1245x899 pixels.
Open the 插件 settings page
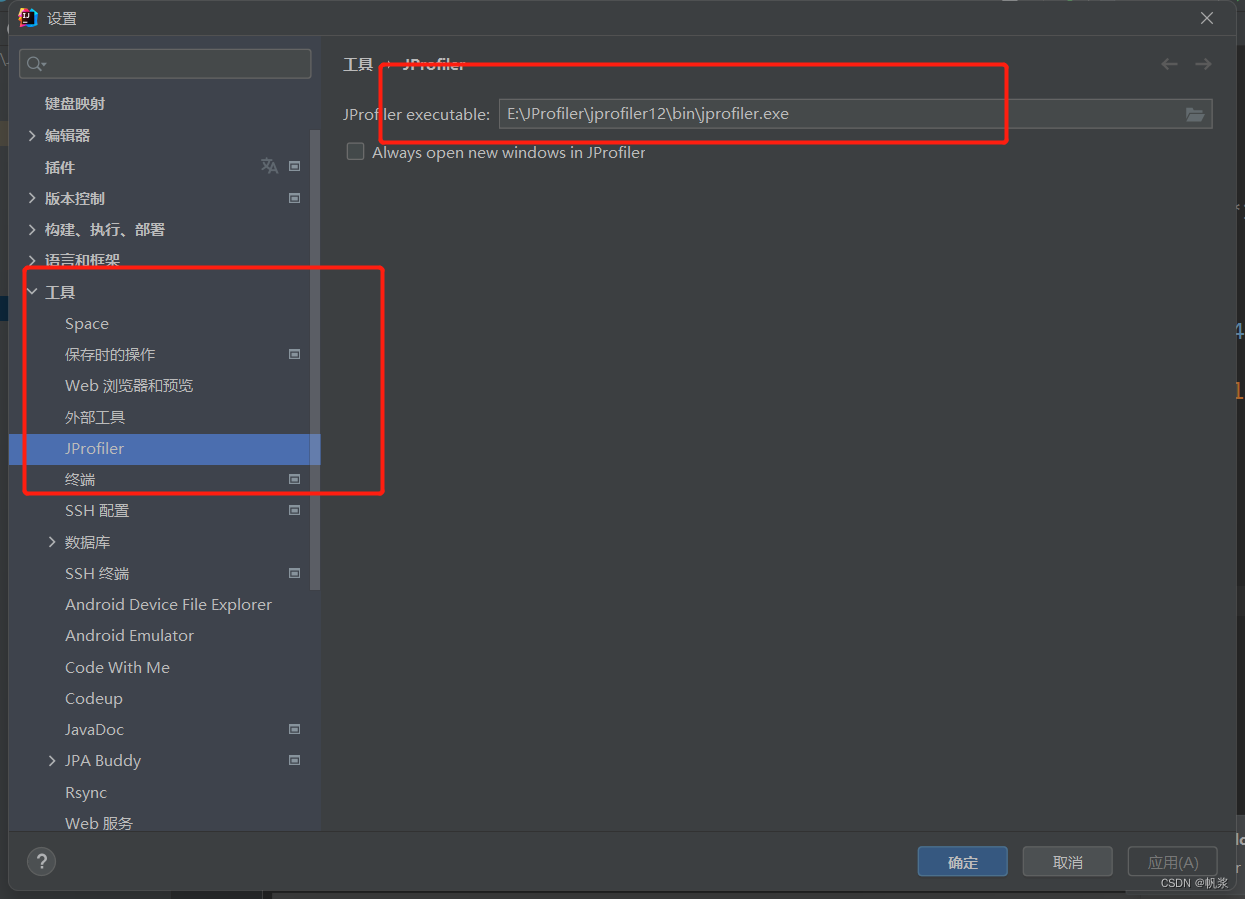click(x=60, y=167)
